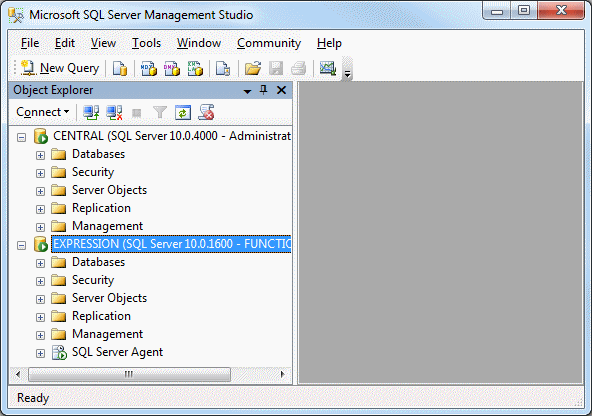The image size is (592, 416).
Task: Open the Tools menu
Action: click(x=146, y=43)
